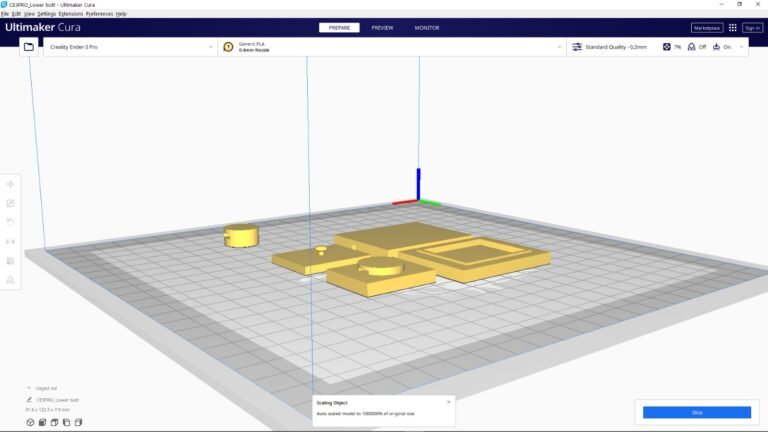Screen dimensions: 768x432
Task: Open the Extensions menu
Action: (71, 14)
